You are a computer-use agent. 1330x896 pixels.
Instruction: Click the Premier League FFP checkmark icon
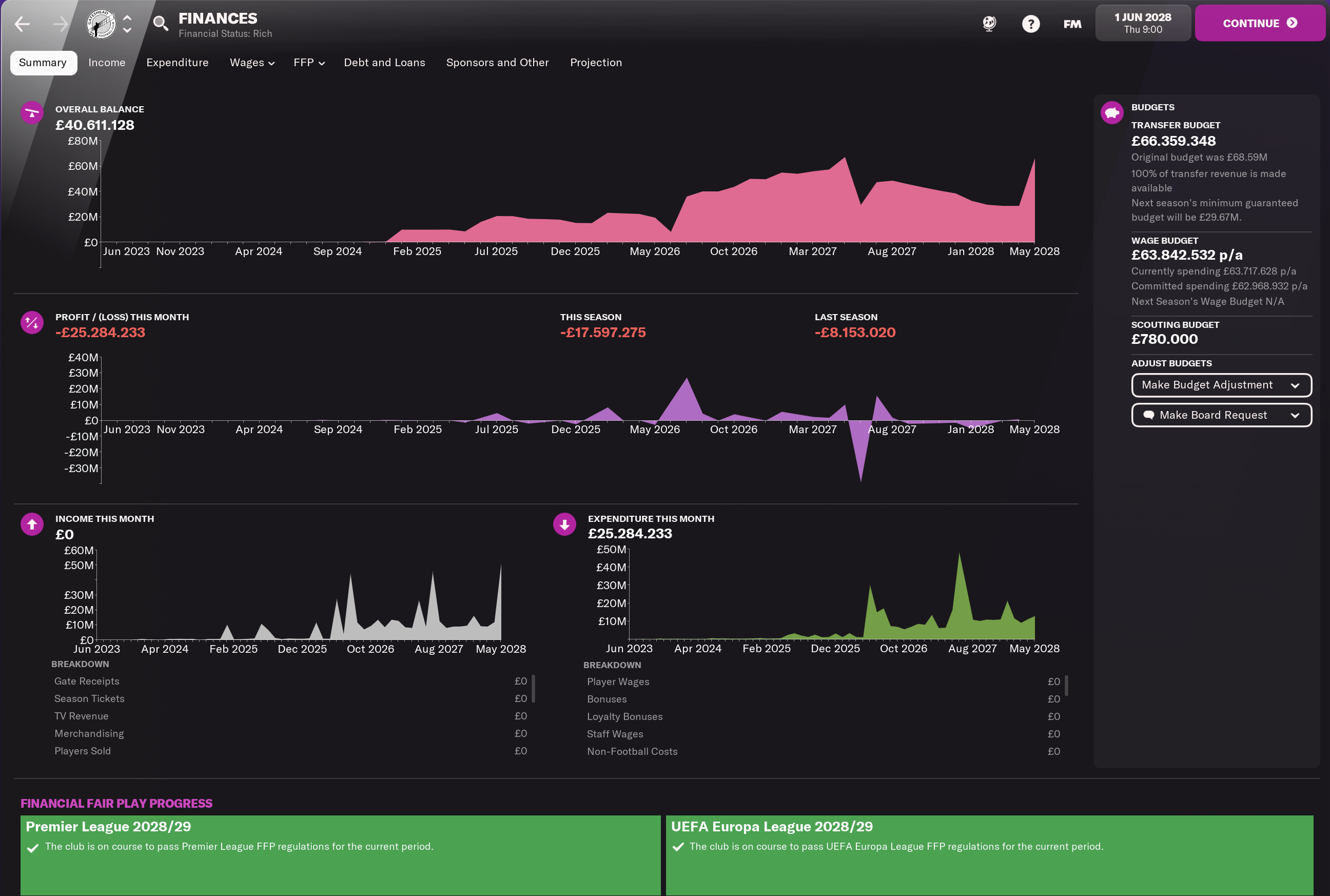coord(33,848)
